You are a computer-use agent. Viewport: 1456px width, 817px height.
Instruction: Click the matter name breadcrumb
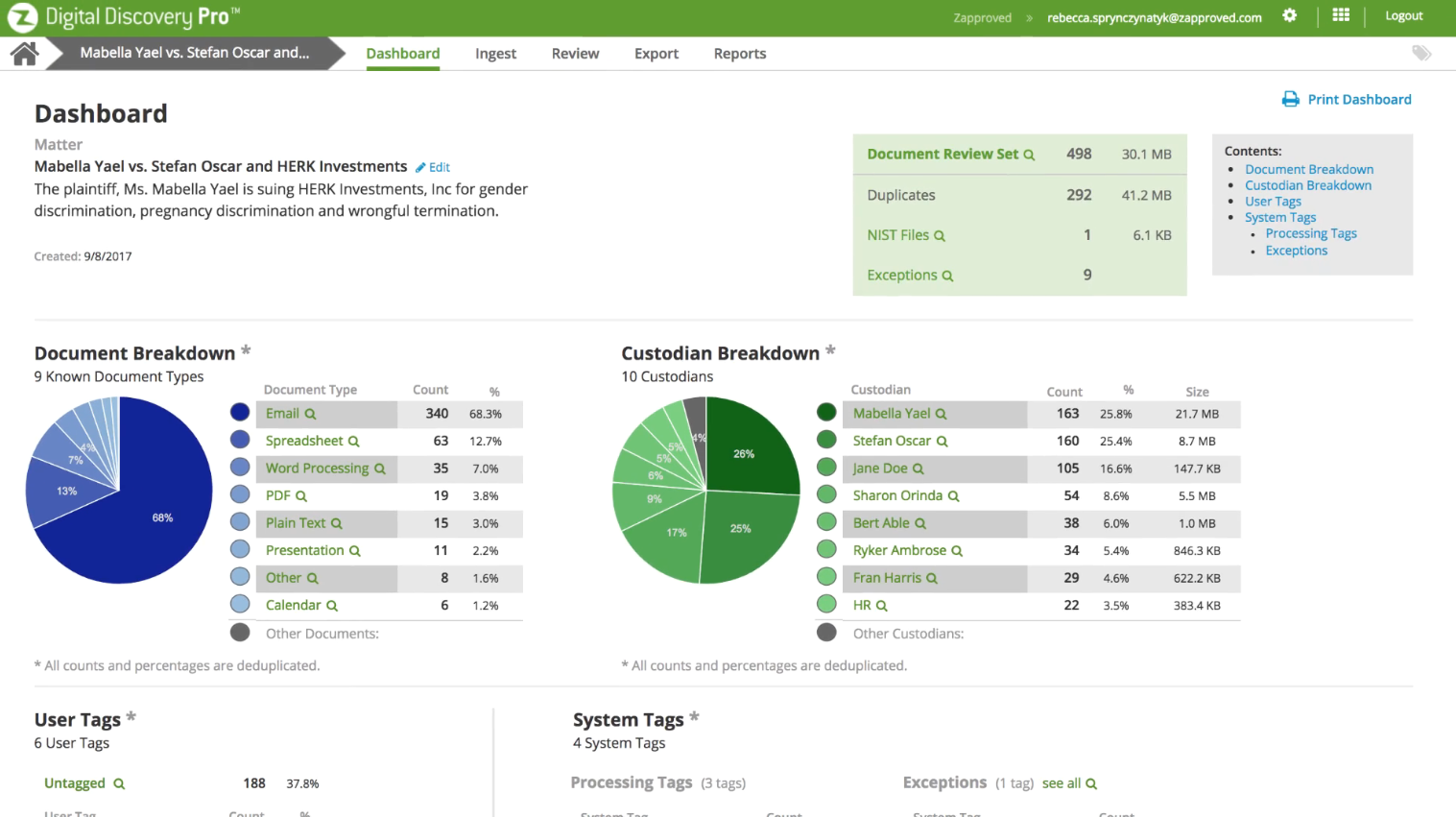point(194,53)
